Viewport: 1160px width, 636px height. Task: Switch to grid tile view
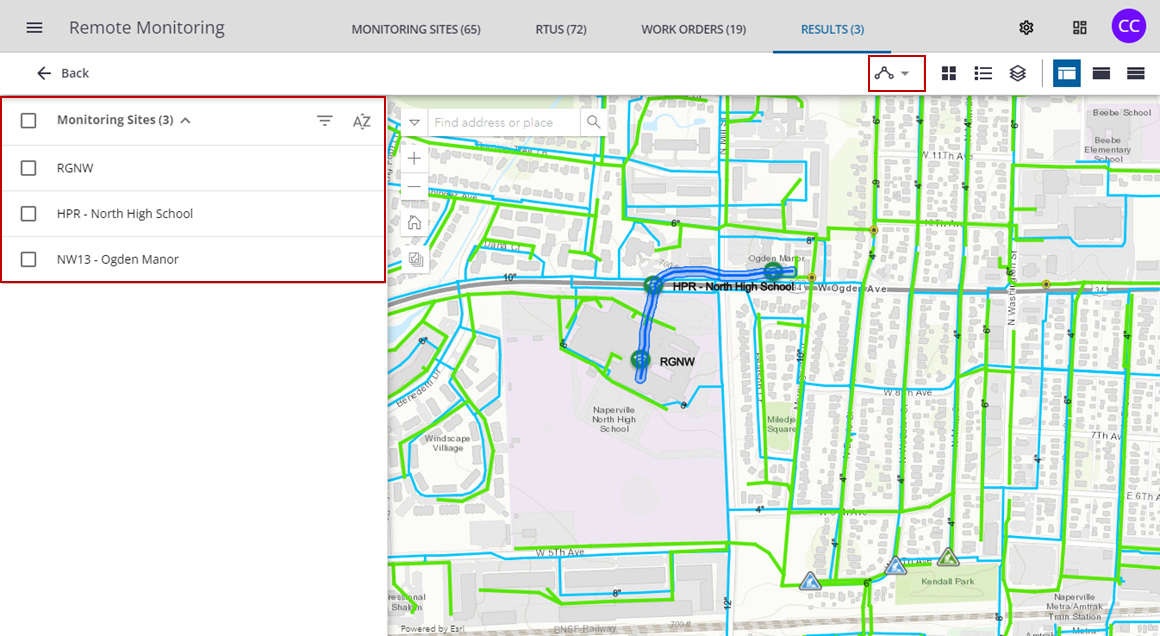coord(949,73)
